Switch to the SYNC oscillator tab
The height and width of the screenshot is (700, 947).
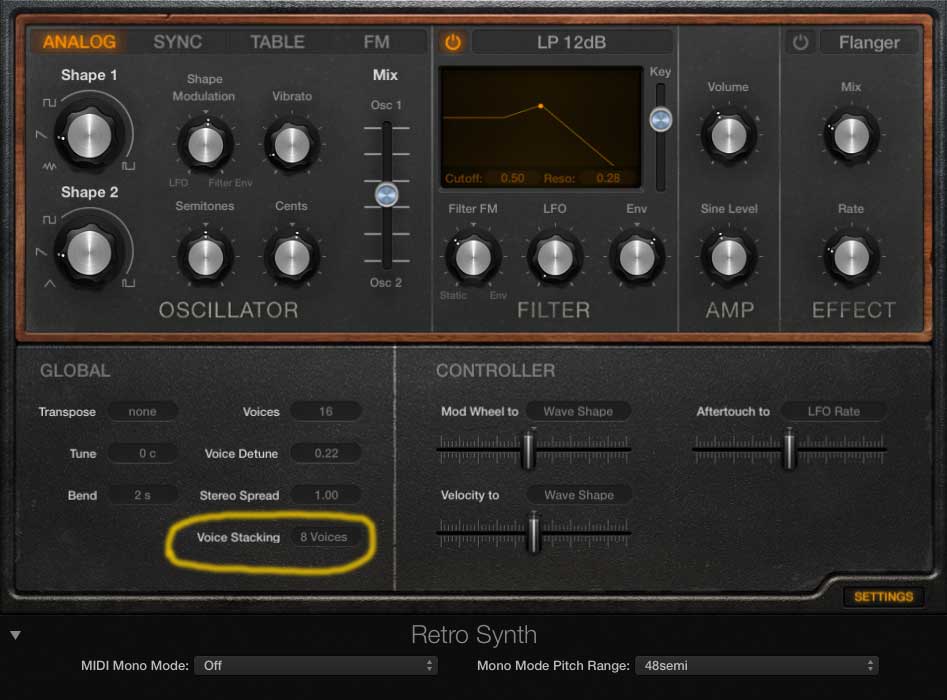point(177,42)
